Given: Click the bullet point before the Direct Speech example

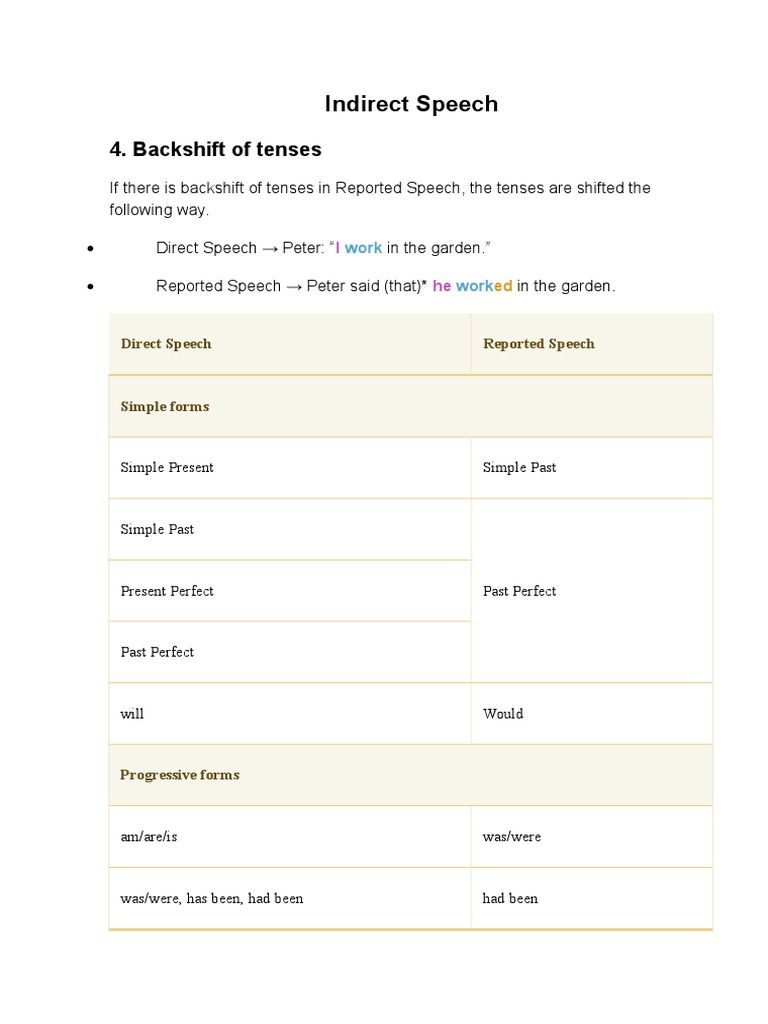Looking at the screenshot, I should click(x=91, y=249).
